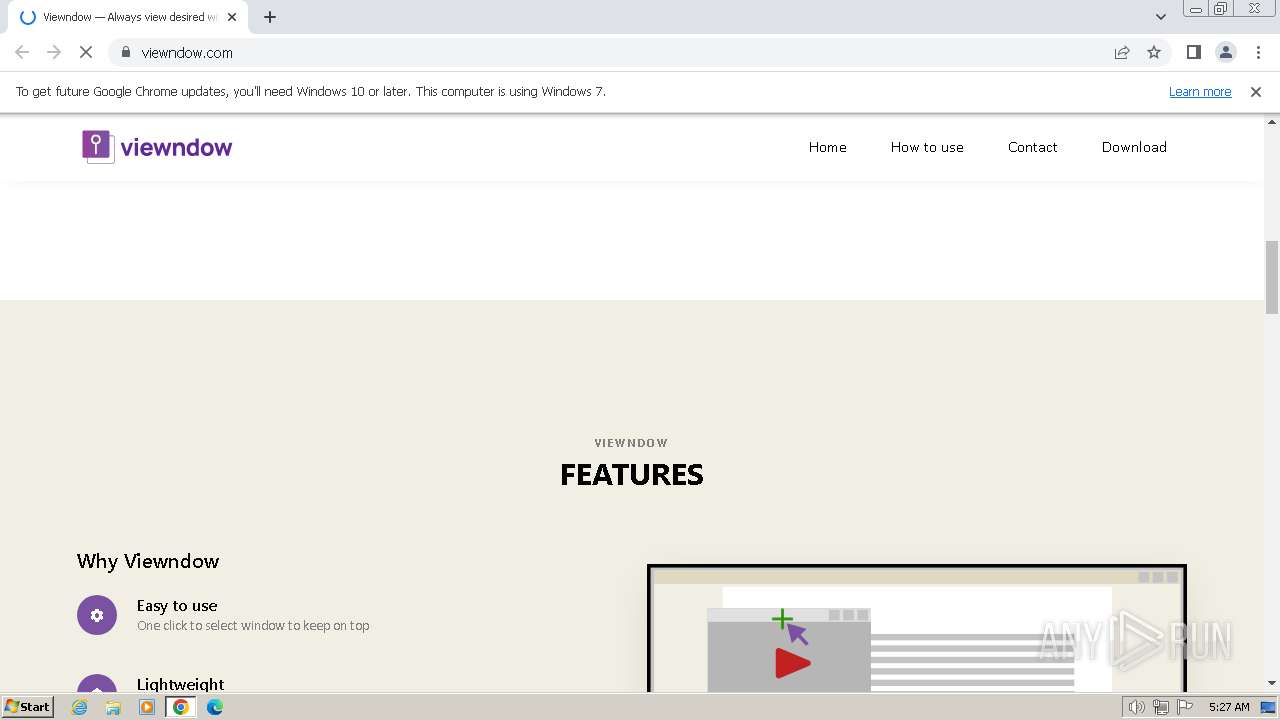Viewport: 1280px width, 720px height.
Task: Click the browser forward arrow
Action: [54, 52]
